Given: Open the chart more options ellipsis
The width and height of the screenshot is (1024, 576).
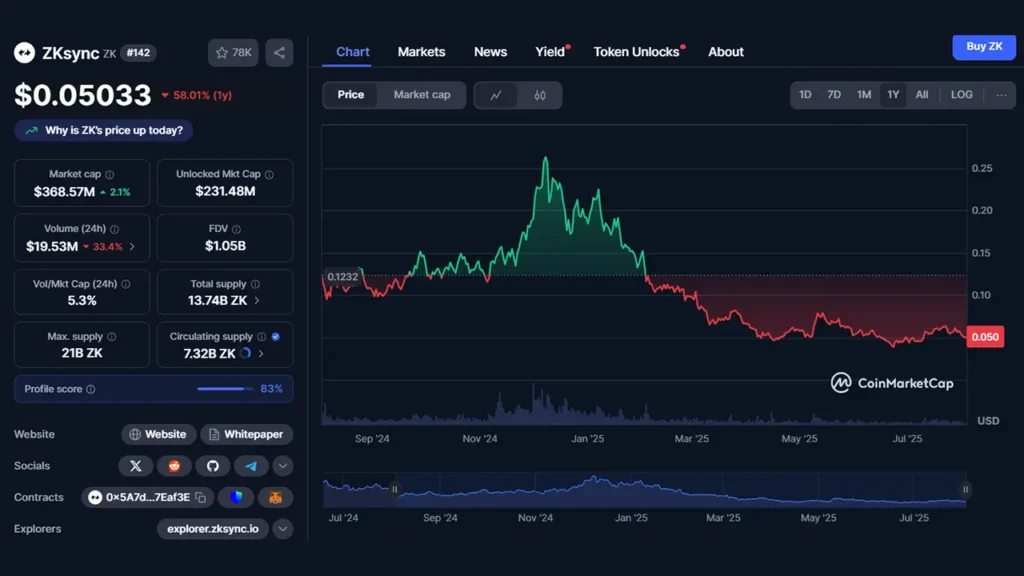Looking at the screenshot, I should click(x=1001, y=95).
